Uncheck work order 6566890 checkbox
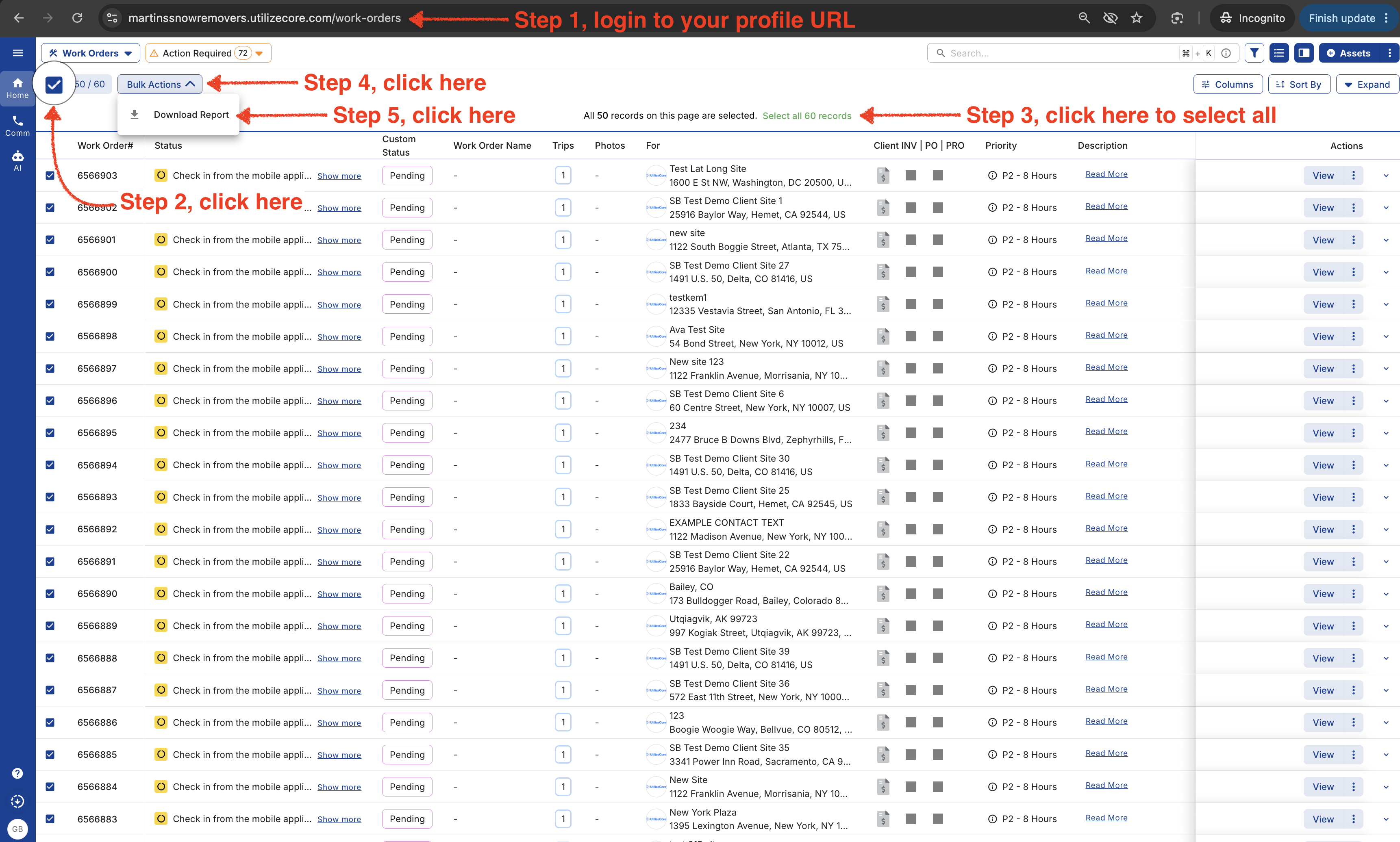The image size is (1400, 842). tap(50, 593)
